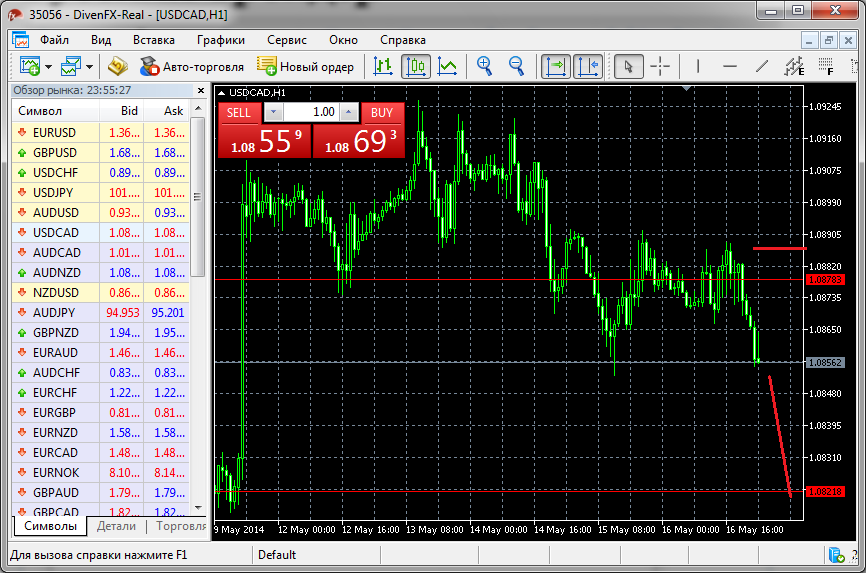
Task: Click the volume 1.00 input field
Action: 311,112
